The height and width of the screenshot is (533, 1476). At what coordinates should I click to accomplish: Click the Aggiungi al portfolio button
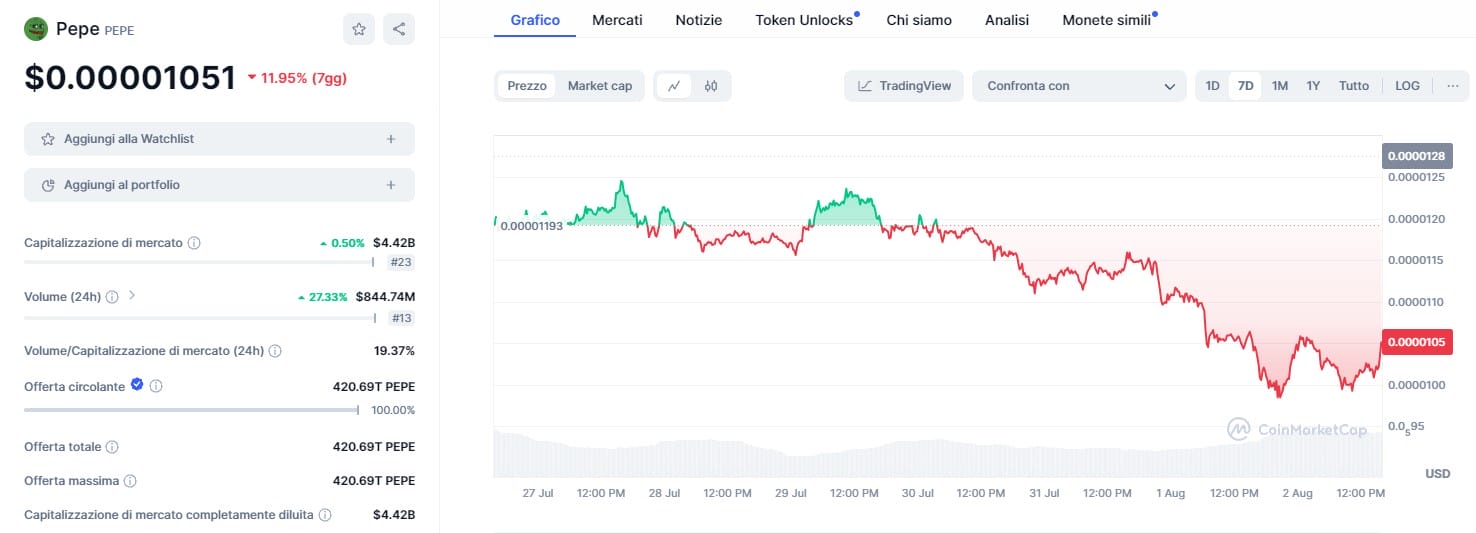[x=219, y=185]
